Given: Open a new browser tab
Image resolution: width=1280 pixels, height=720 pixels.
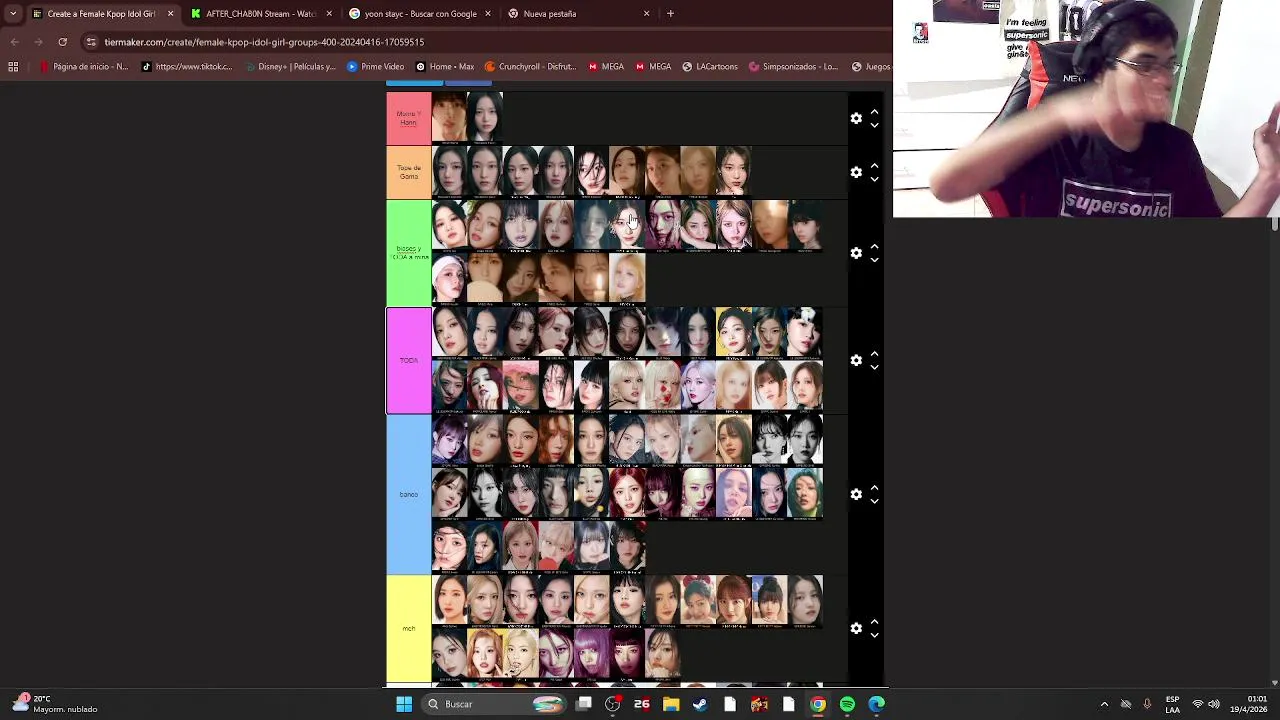Looking at the screenshot, I should point(670,14).
